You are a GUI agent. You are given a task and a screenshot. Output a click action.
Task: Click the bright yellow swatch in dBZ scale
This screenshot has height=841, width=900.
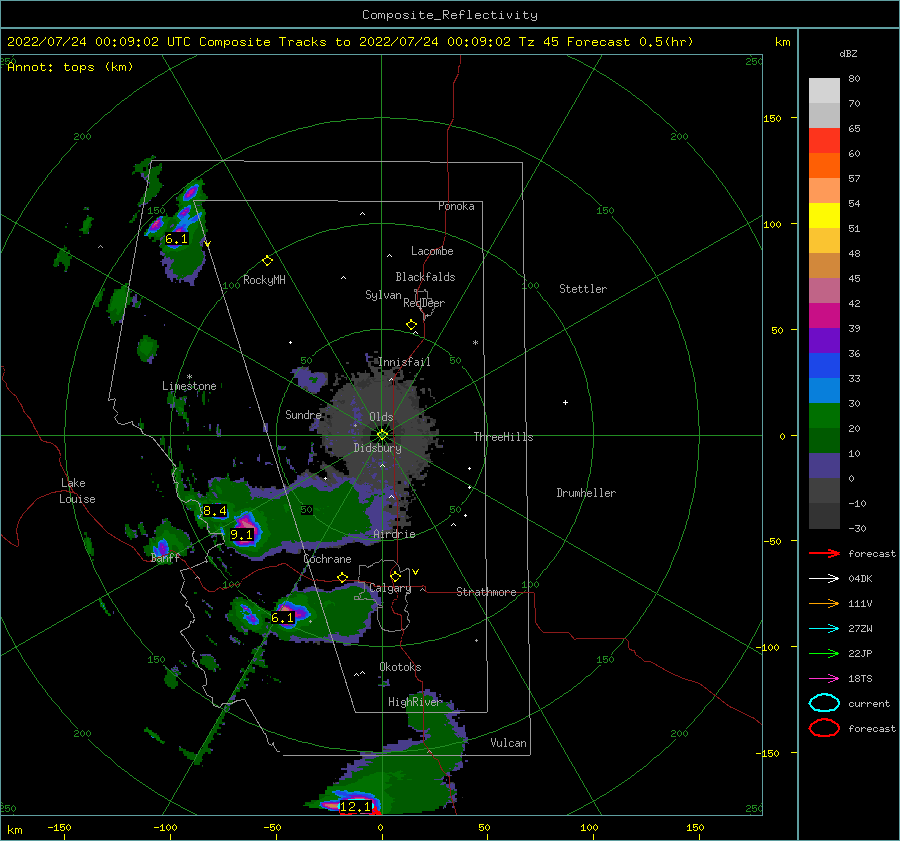point(824,216)
